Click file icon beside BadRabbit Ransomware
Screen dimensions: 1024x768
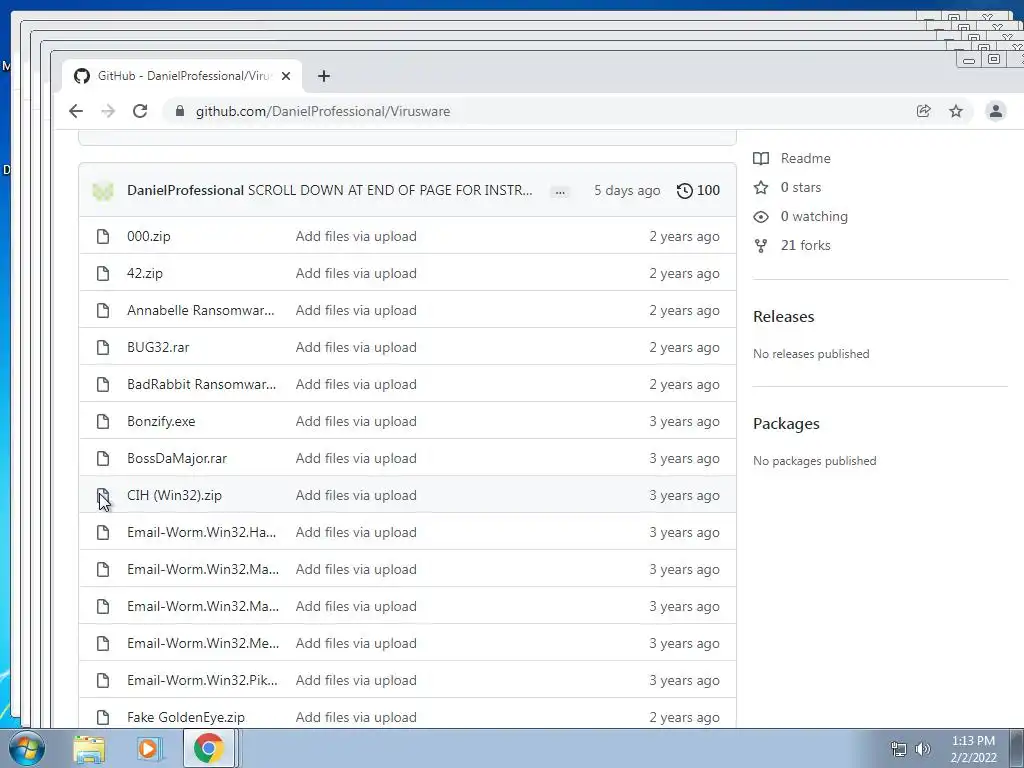(103, 384)
